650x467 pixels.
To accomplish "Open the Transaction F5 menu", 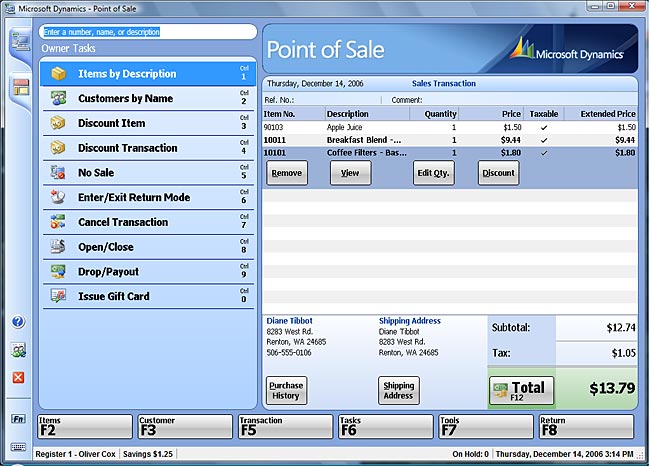I will pos(286,426).
